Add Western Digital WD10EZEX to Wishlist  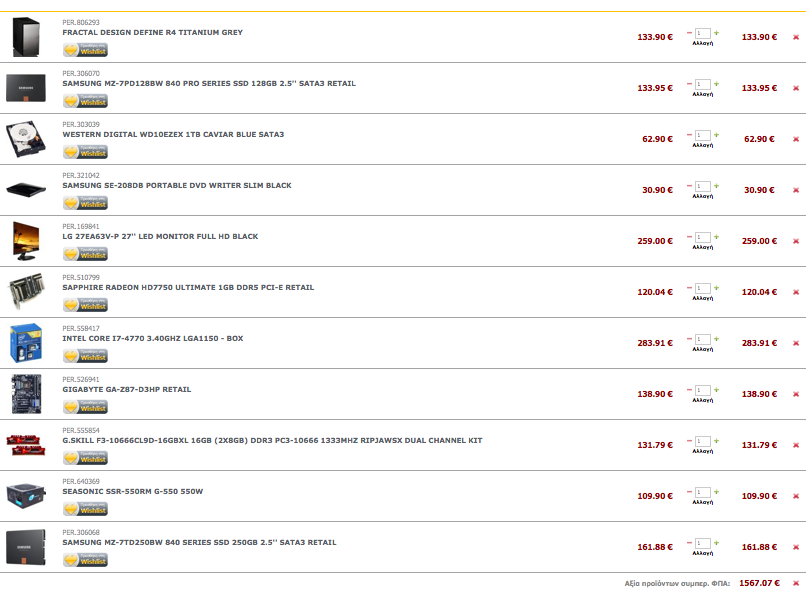pyautogui.click(x=85, y=152)
